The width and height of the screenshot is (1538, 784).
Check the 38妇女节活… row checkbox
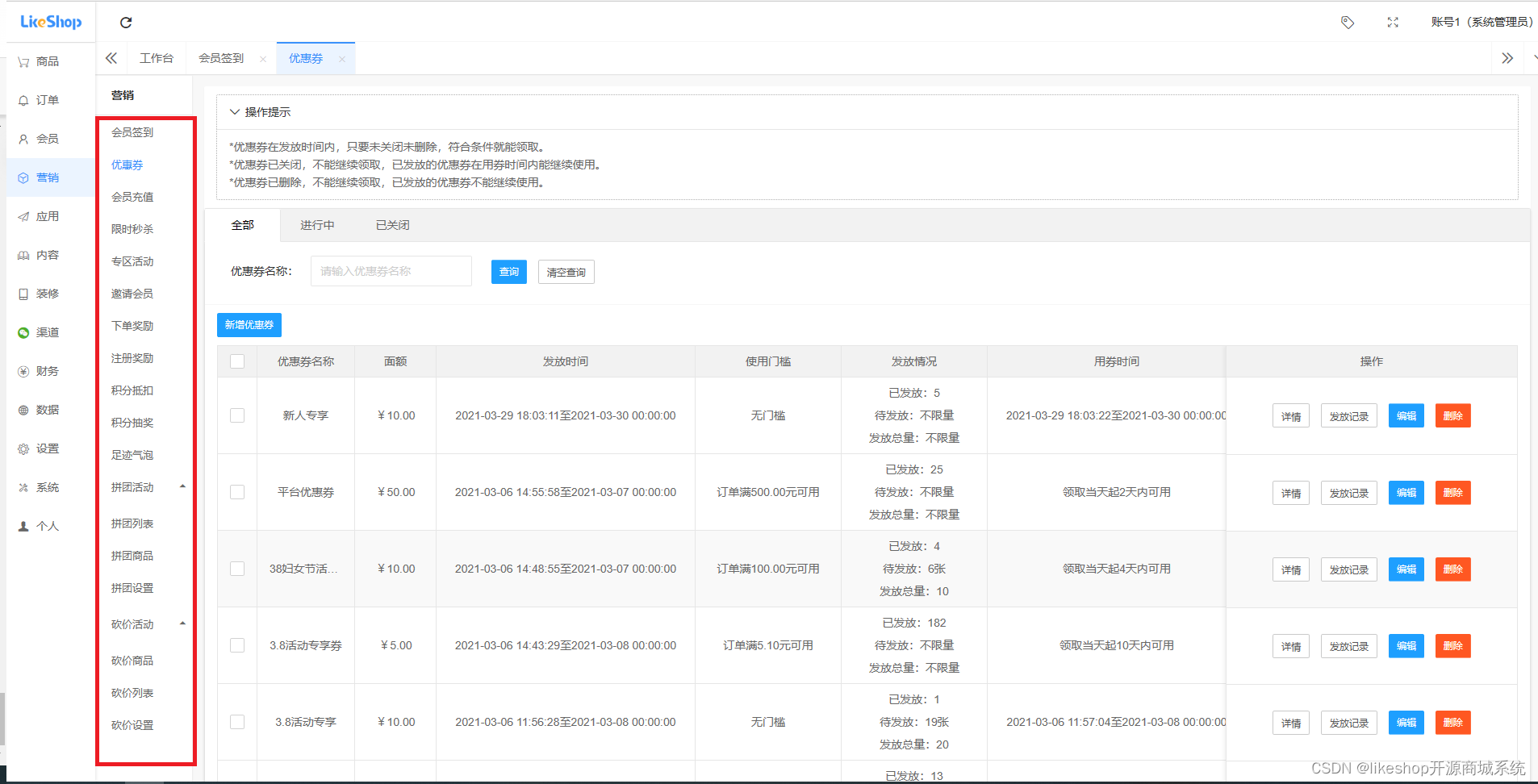pyautogui.click(x=237, y=569)
